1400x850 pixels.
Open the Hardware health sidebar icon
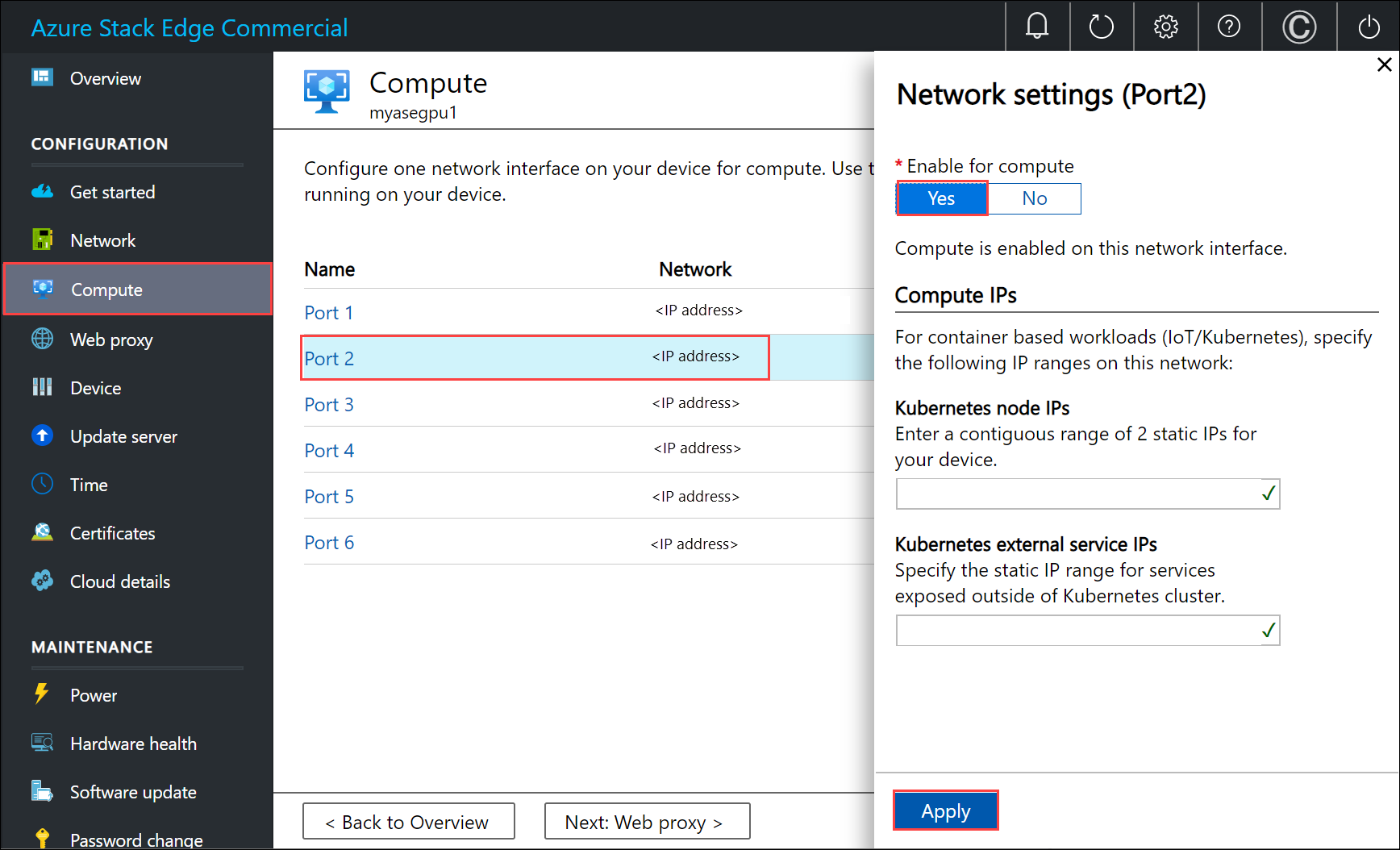point(42,743)
